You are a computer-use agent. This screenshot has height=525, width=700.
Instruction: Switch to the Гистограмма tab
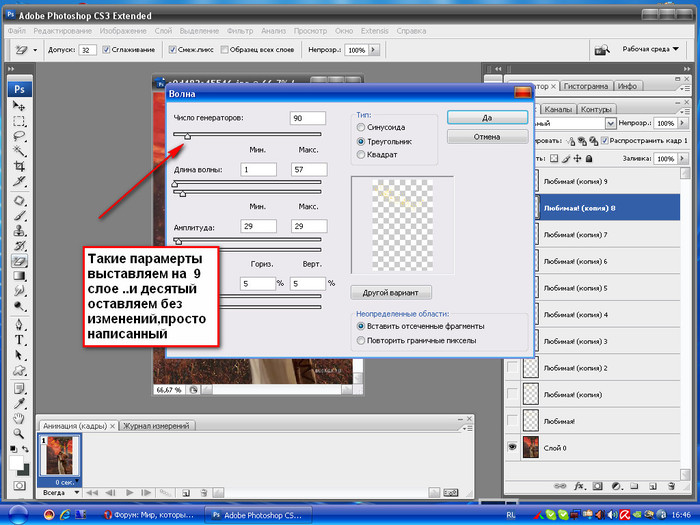click(x=586, y=86)
